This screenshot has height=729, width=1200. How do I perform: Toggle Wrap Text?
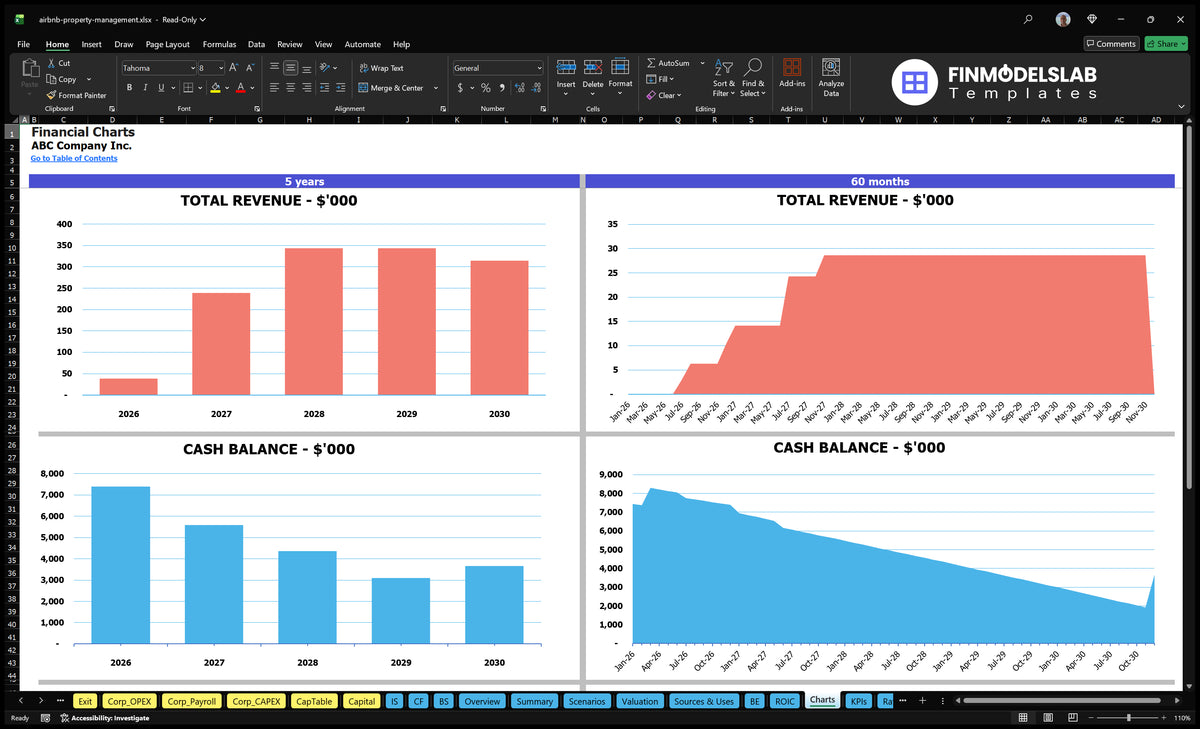tap(381, 68)
